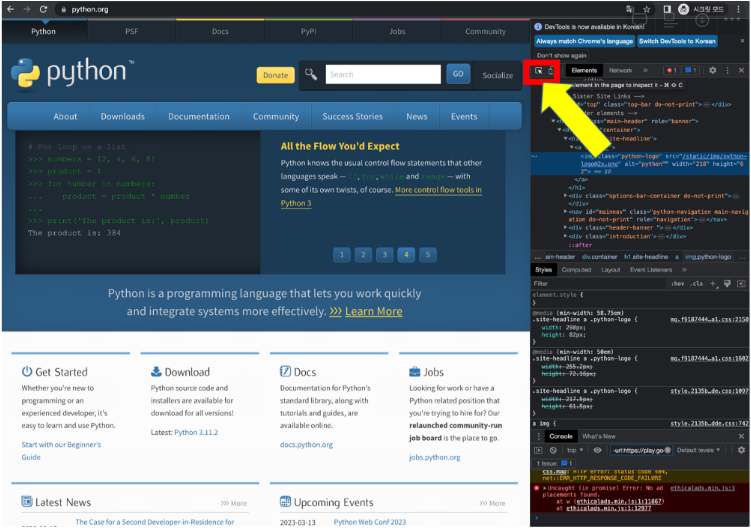The height and width of the screenshot is (528, 751).
Task: Add a new style rule plus icon
Action: [713, 284]
